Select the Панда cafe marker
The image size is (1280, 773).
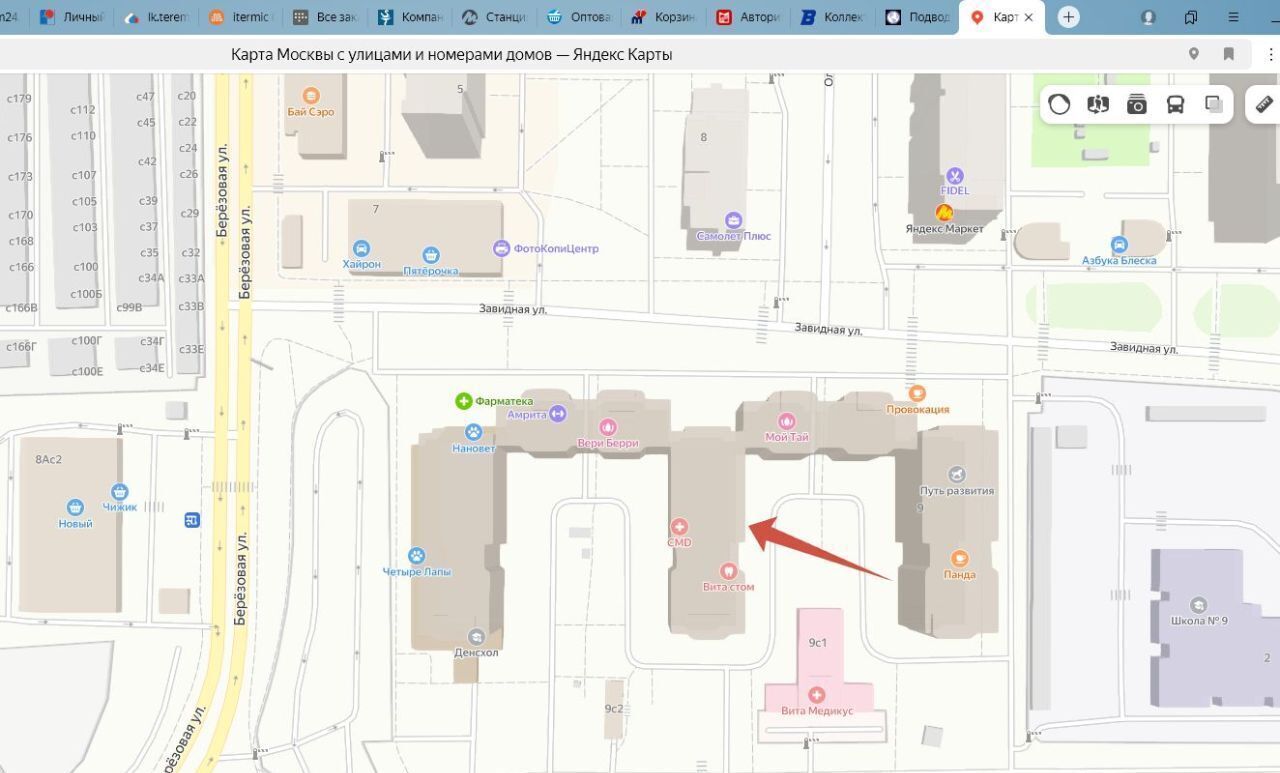[959, 558]
